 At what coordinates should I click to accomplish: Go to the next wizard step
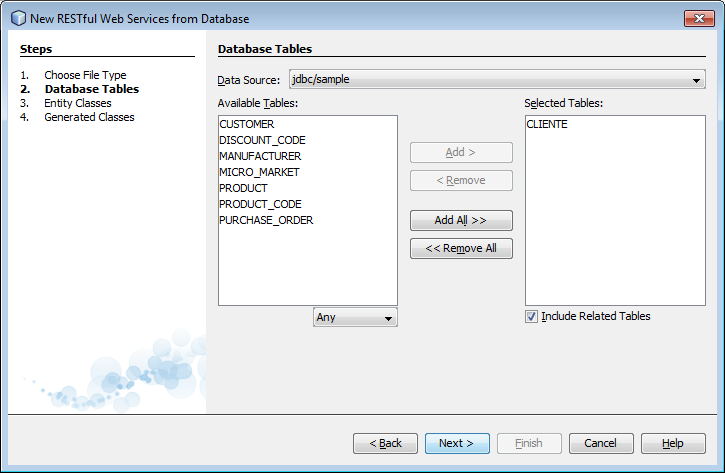[x=457, y=443]
